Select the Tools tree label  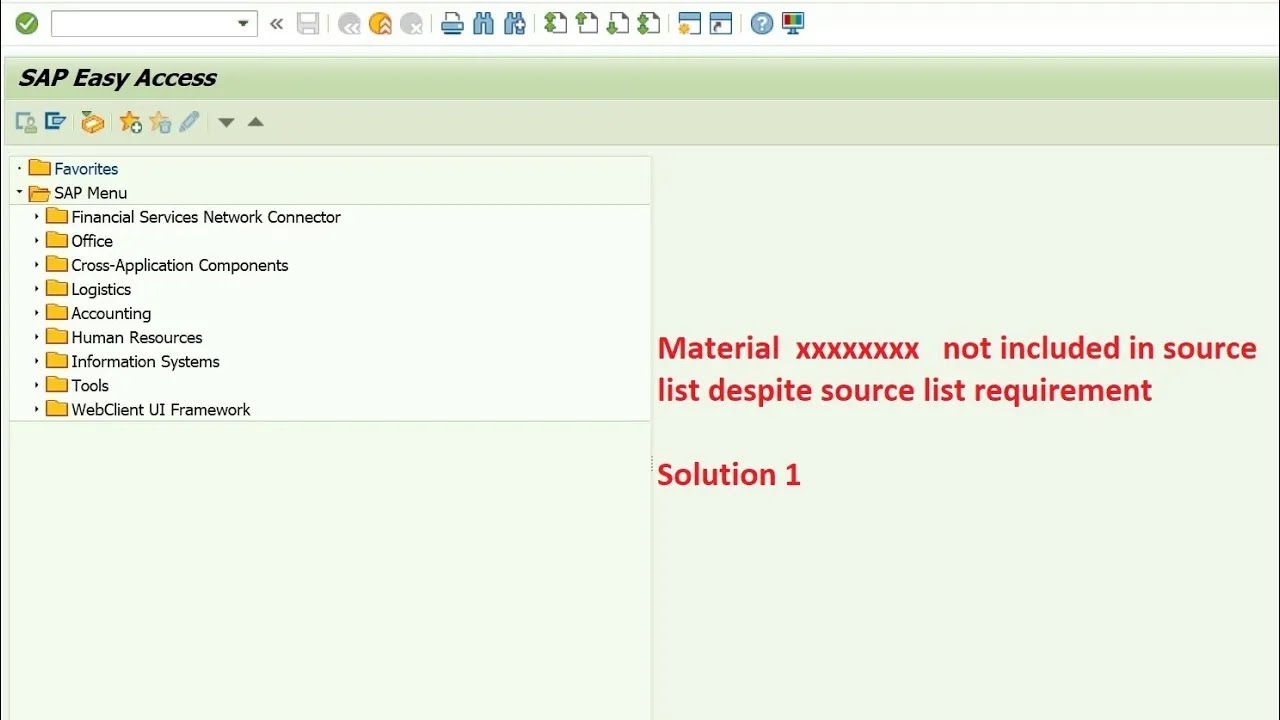click(x=90, y=385)
